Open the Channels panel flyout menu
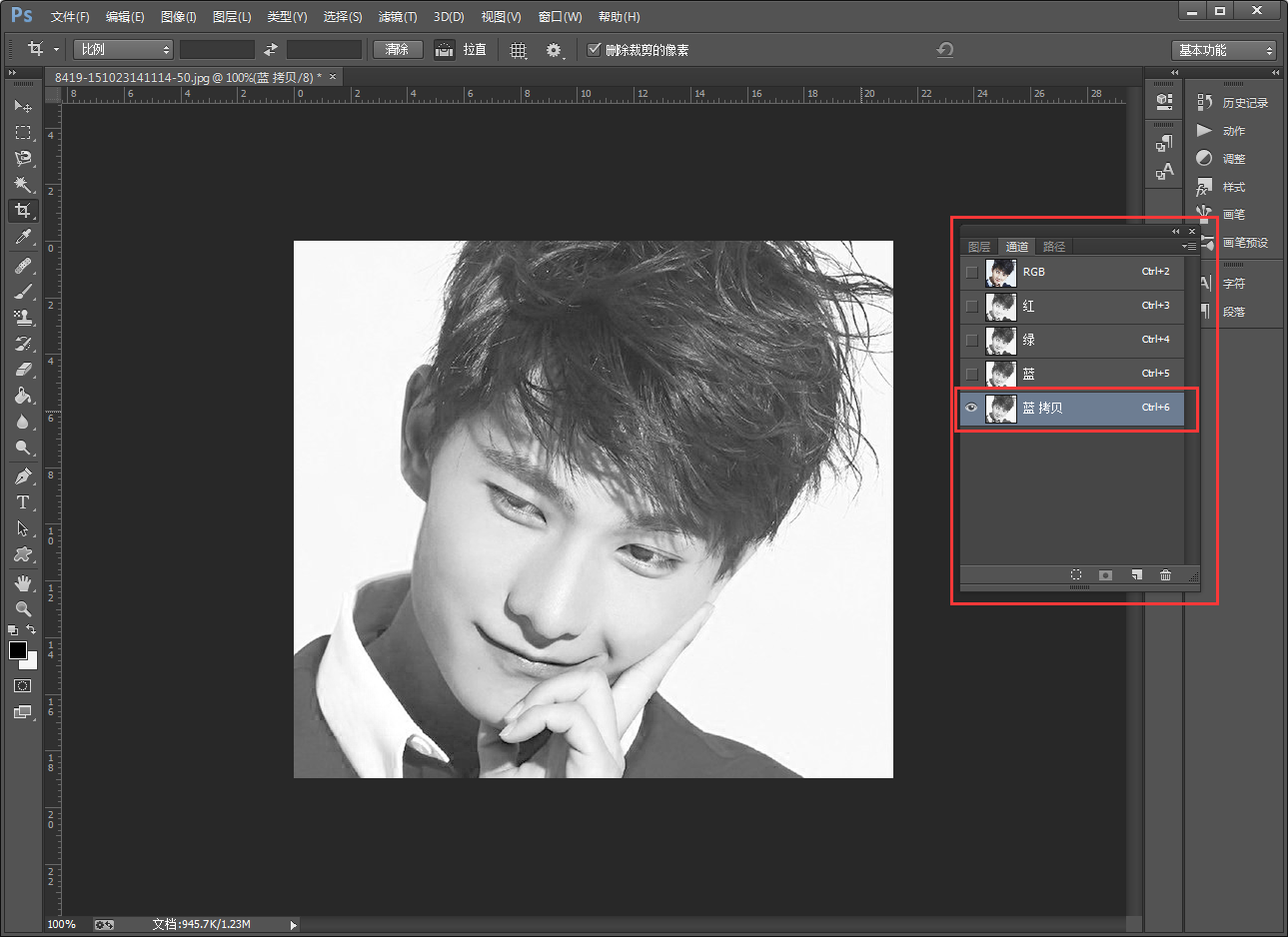 tap(1188, 247)
